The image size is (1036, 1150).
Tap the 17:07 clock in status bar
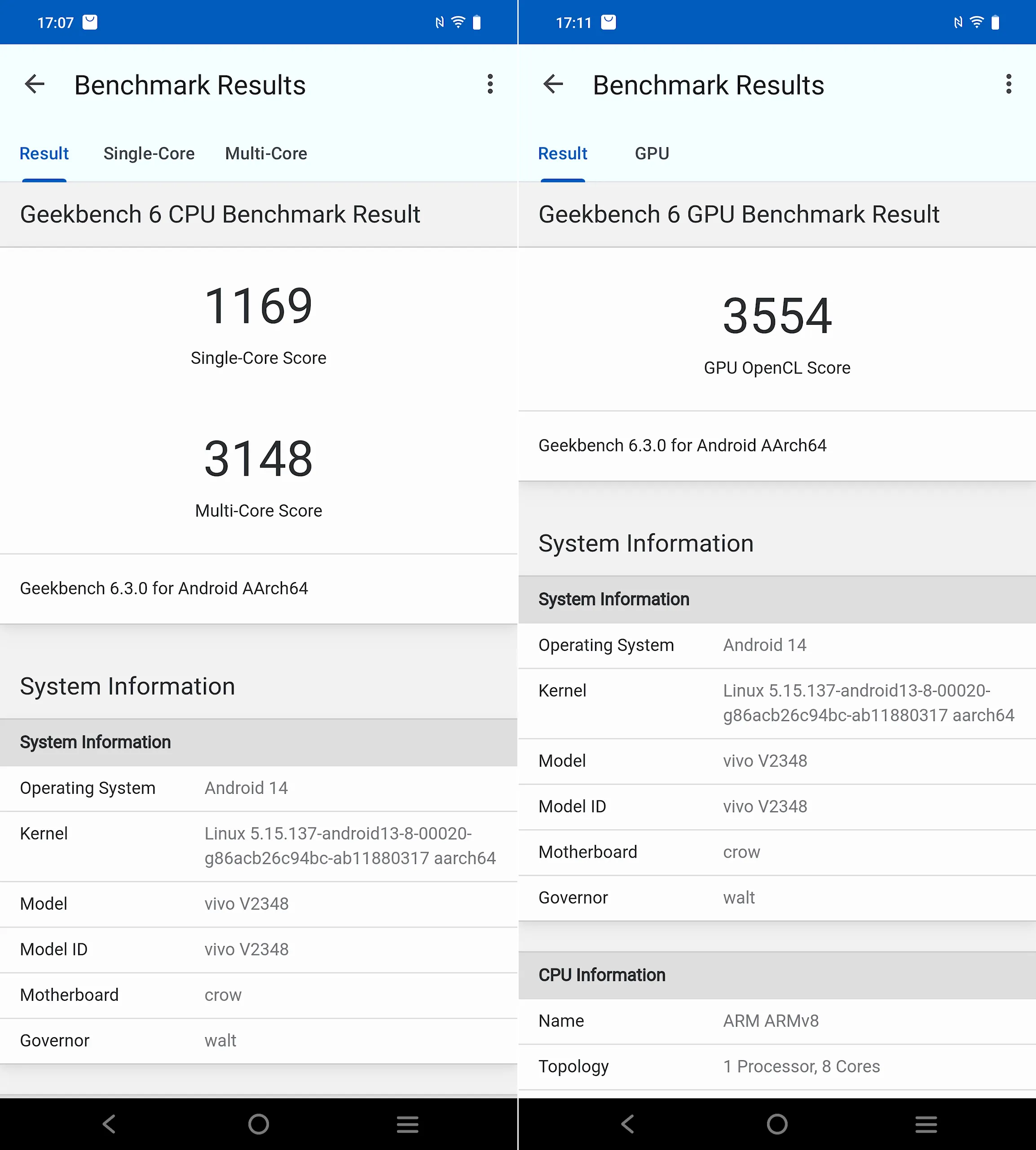click(x=55, y=23)
